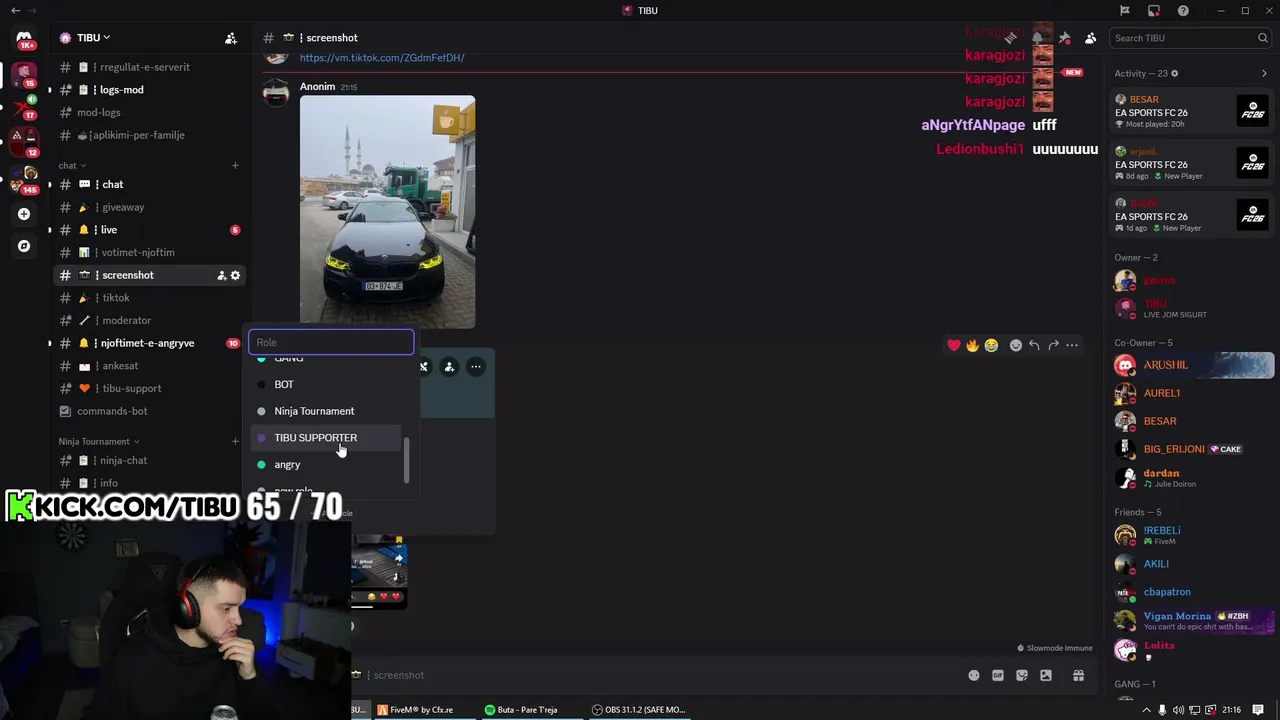Open ARUSHIL member profile

[1193, 365]
